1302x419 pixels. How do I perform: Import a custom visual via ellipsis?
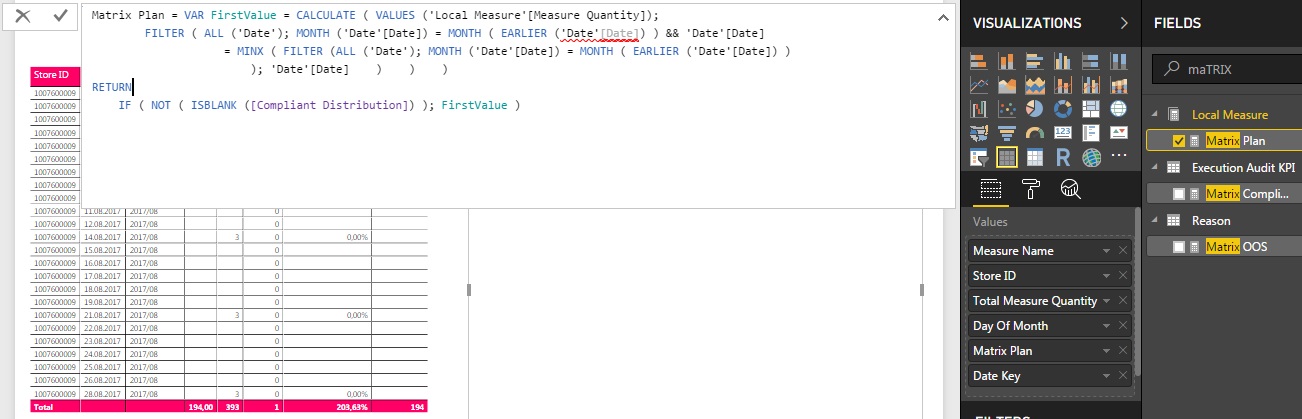point(1118,156)
